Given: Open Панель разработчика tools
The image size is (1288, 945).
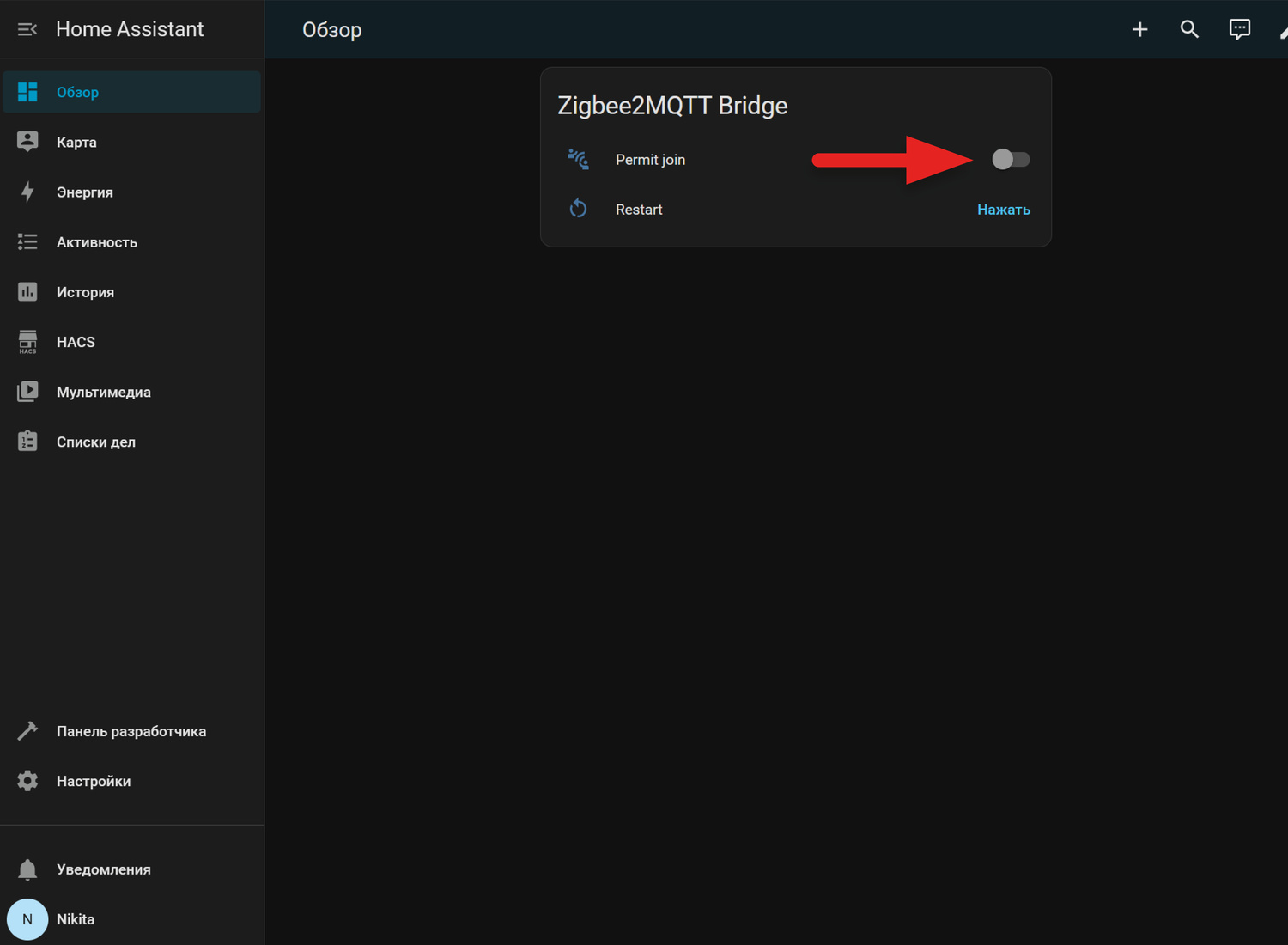Looking at the screenshot, I should coord(132,731).
